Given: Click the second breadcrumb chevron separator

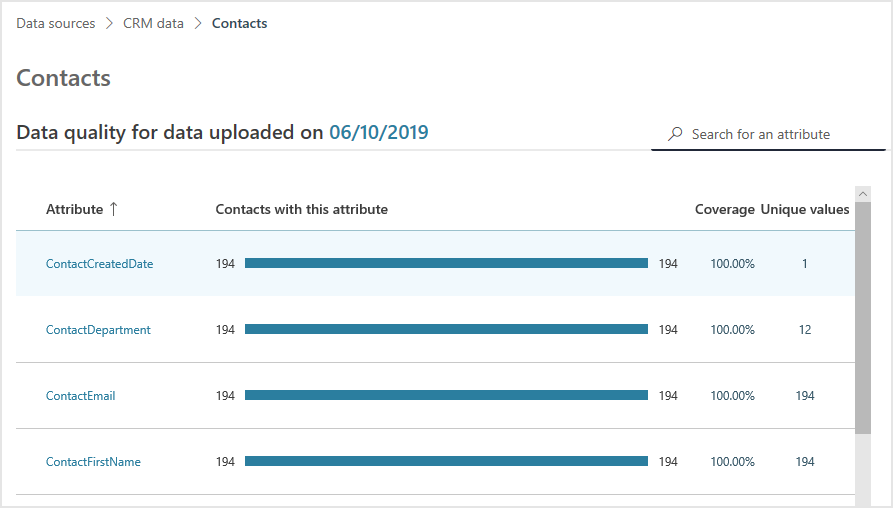Looking at the screenshot, I should pyautogui.click(x=198, y=23).
